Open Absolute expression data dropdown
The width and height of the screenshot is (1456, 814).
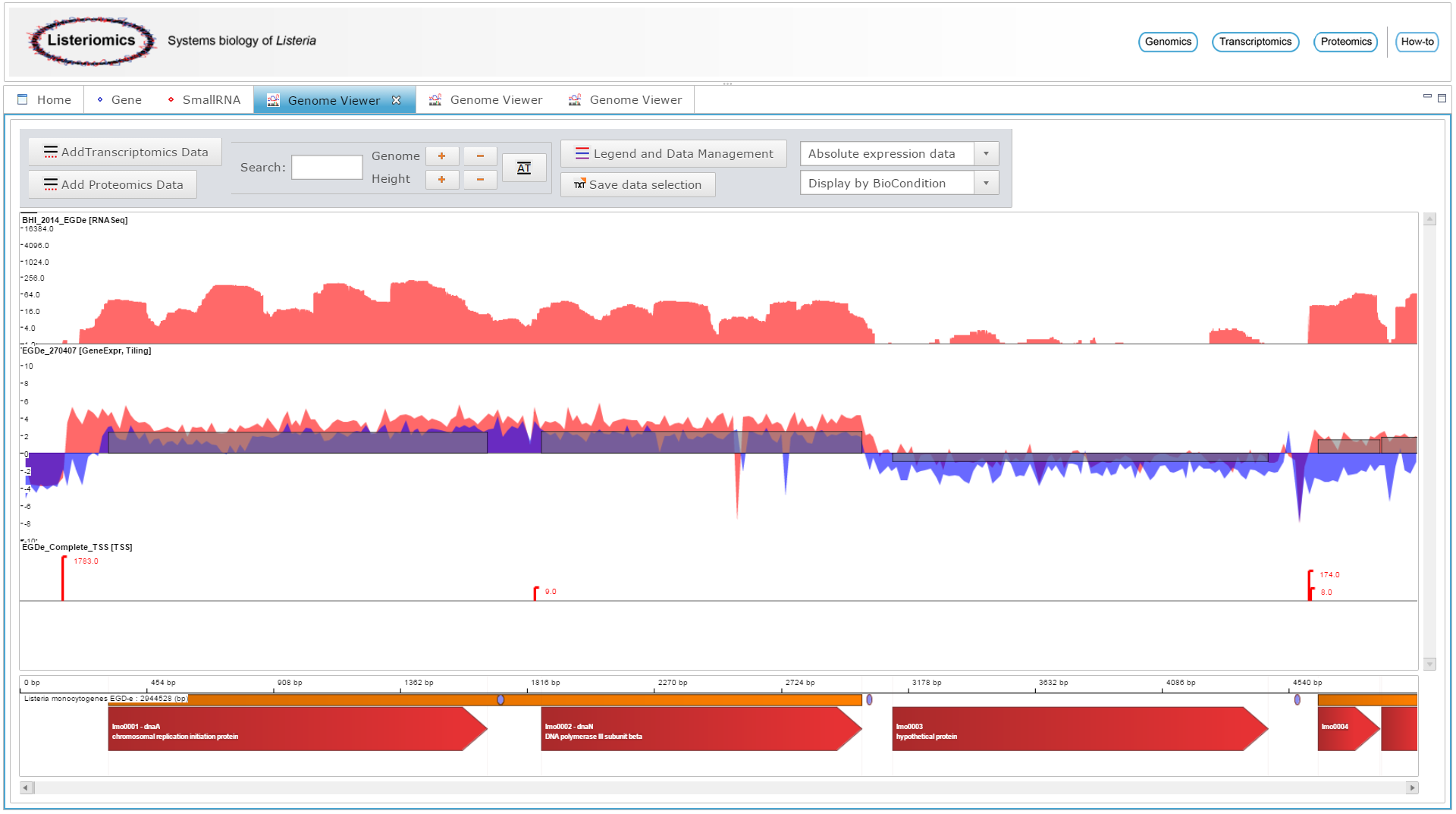[x=986, y=154]
